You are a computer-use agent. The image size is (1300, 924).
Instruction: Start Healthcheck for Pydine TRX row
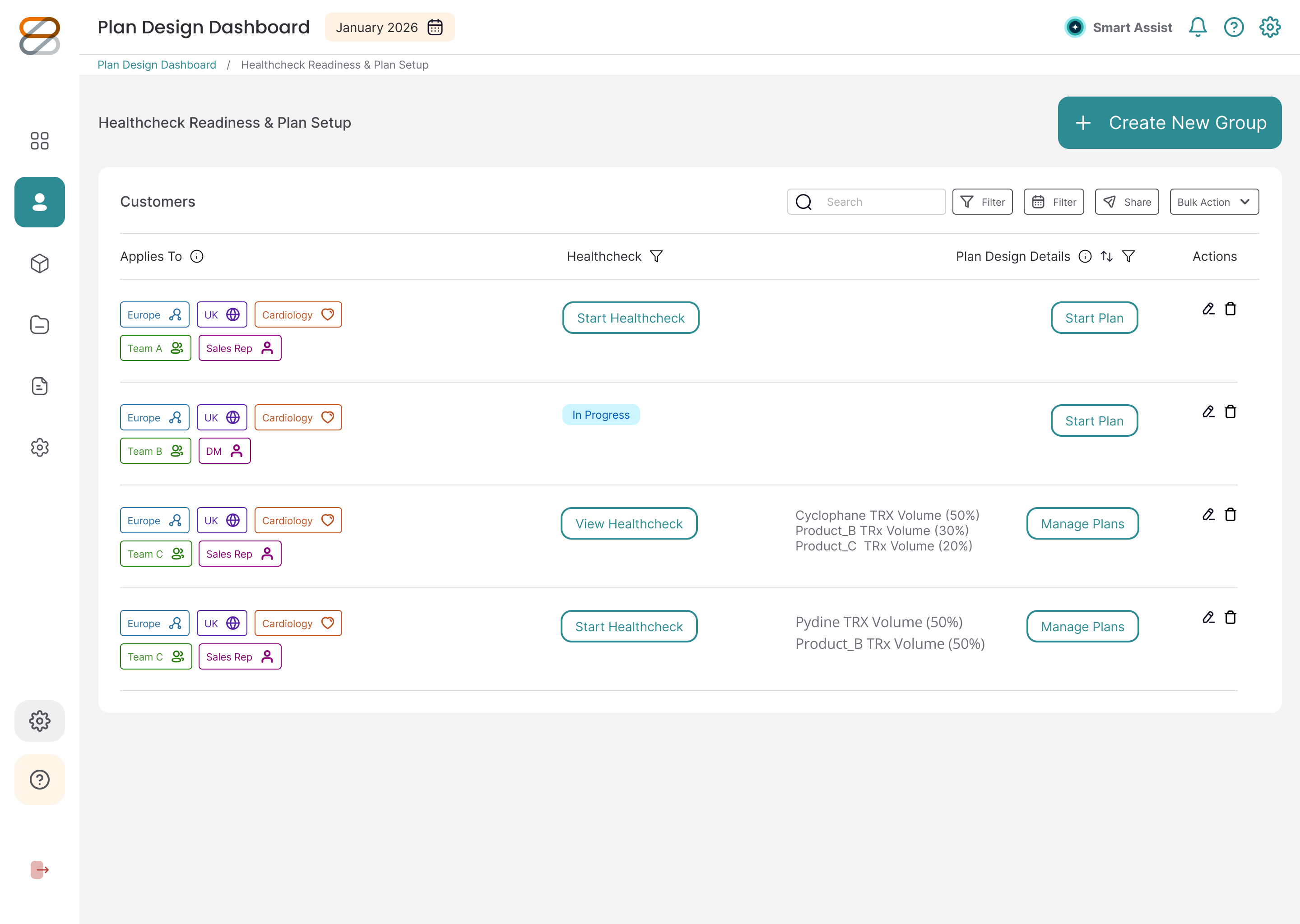[628, 626]
